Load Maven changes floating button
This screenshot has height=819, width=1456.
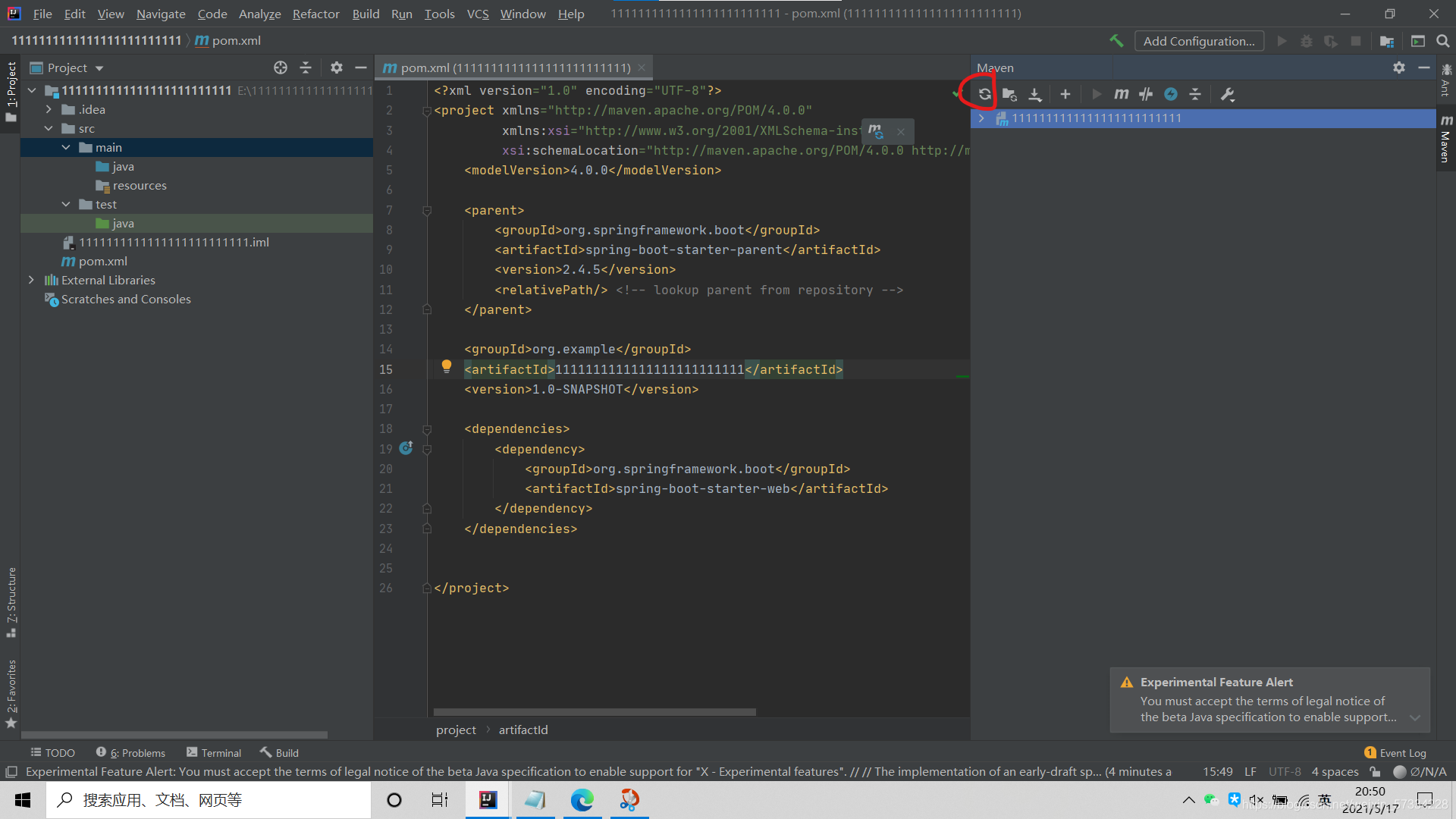pos(876,131)
